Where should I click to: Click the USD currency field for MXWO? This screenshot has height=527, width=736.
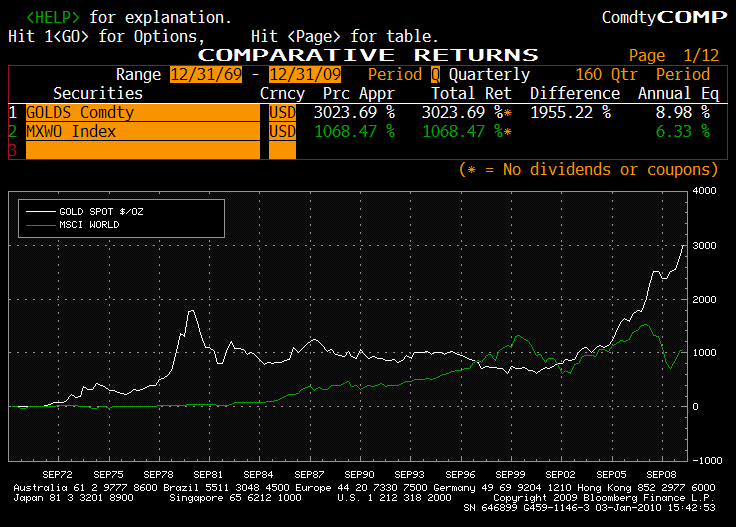point(282,131)
